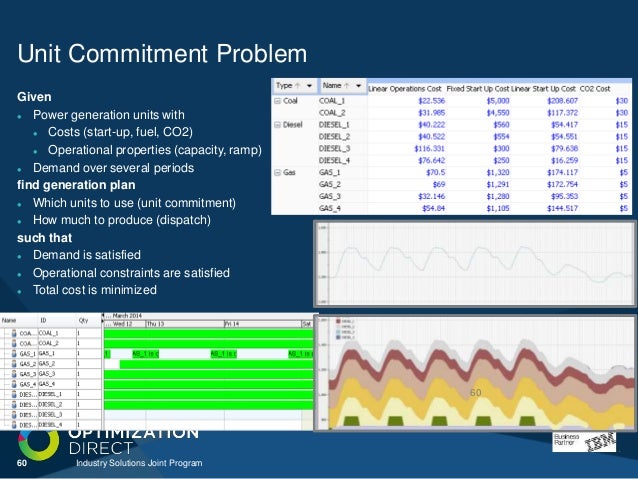Click the $208.607 linear start up cell
Image resolution: width=638 pixels, height=479 pixels.
point(562,101)
